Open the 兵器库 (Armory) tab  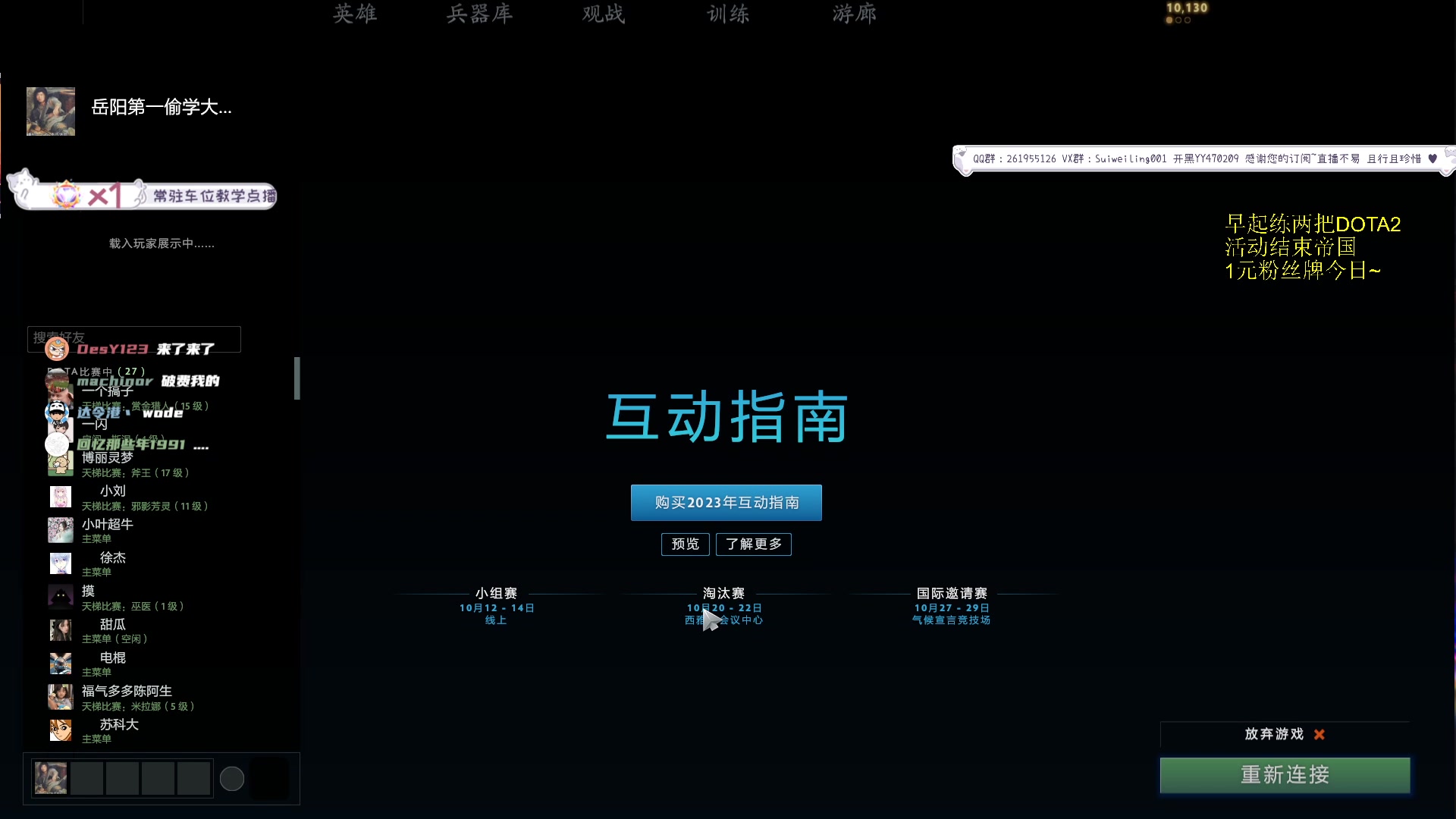(480, 14)
